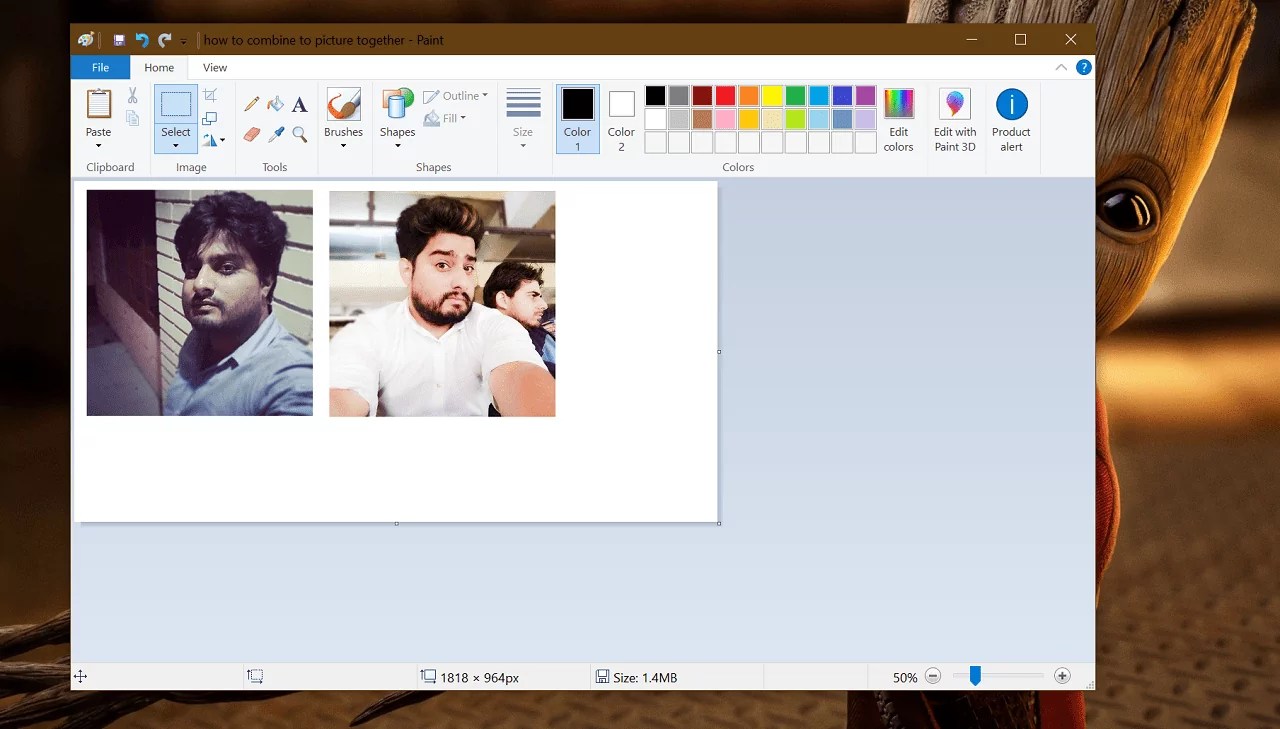1280x729 pixels.
Task: Choose the Text tool
Action: coord(300,104)
